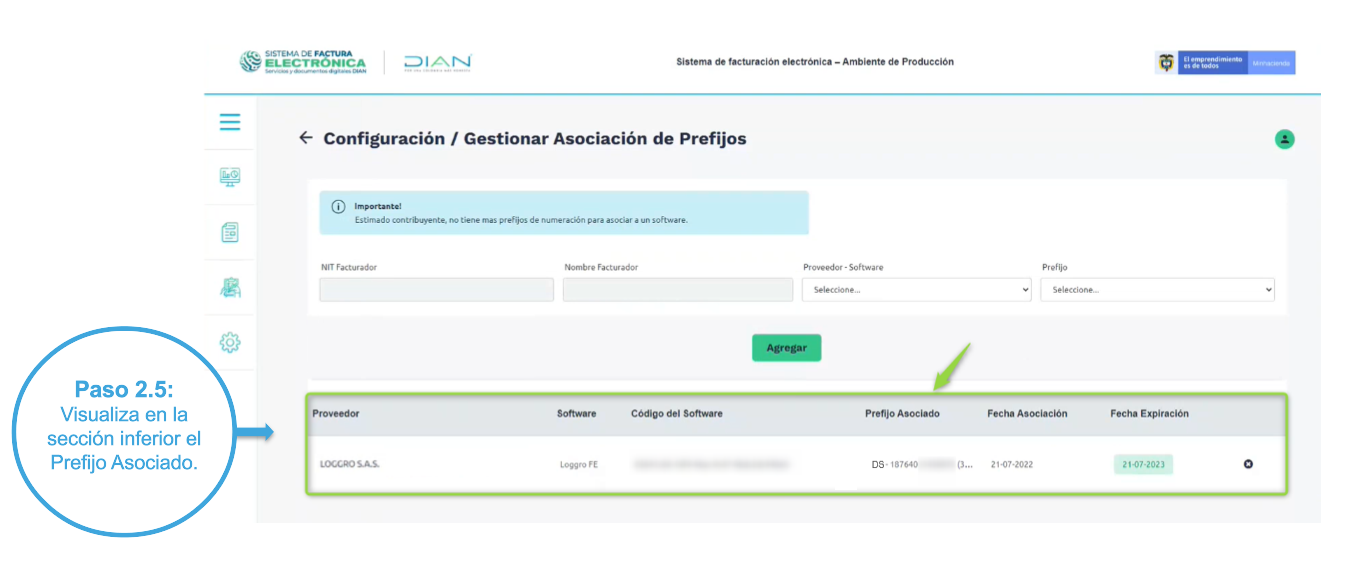Expand the Prefijo dropdown
Viewport: 1346px width, 575px height.
pyautogui.click(x=1157, y=289)
